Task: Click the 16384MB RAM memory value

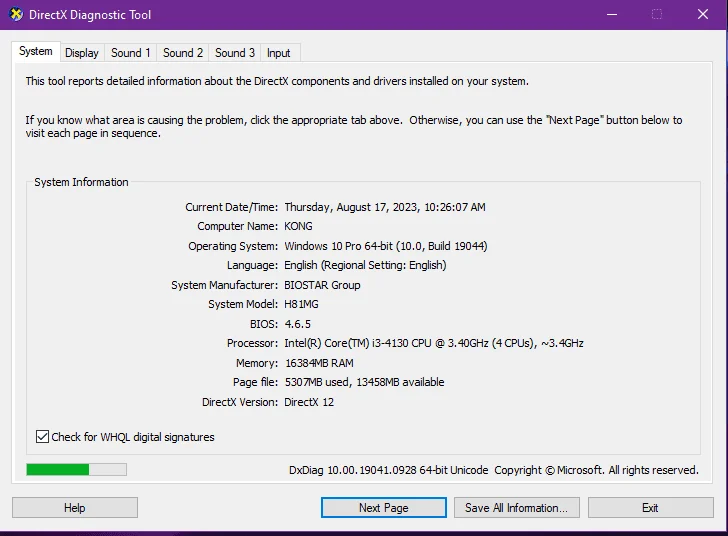Action: pyautogui.click(x=319, y=363)
